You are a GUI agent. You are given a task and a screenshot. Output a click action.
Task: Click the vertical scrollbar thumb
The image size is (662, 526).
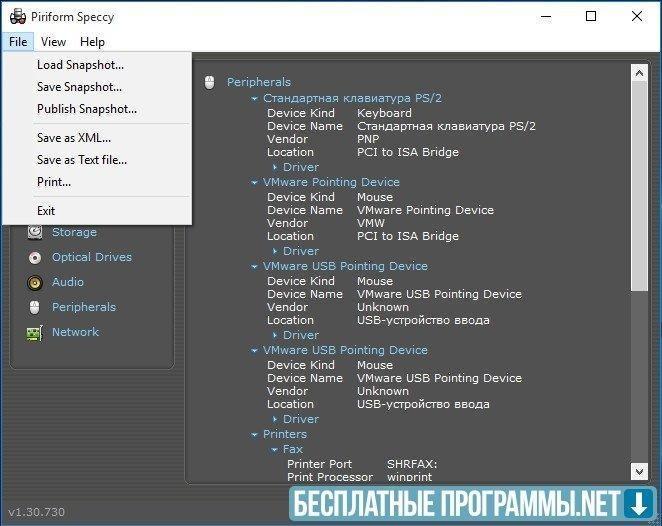click(639, 186)
